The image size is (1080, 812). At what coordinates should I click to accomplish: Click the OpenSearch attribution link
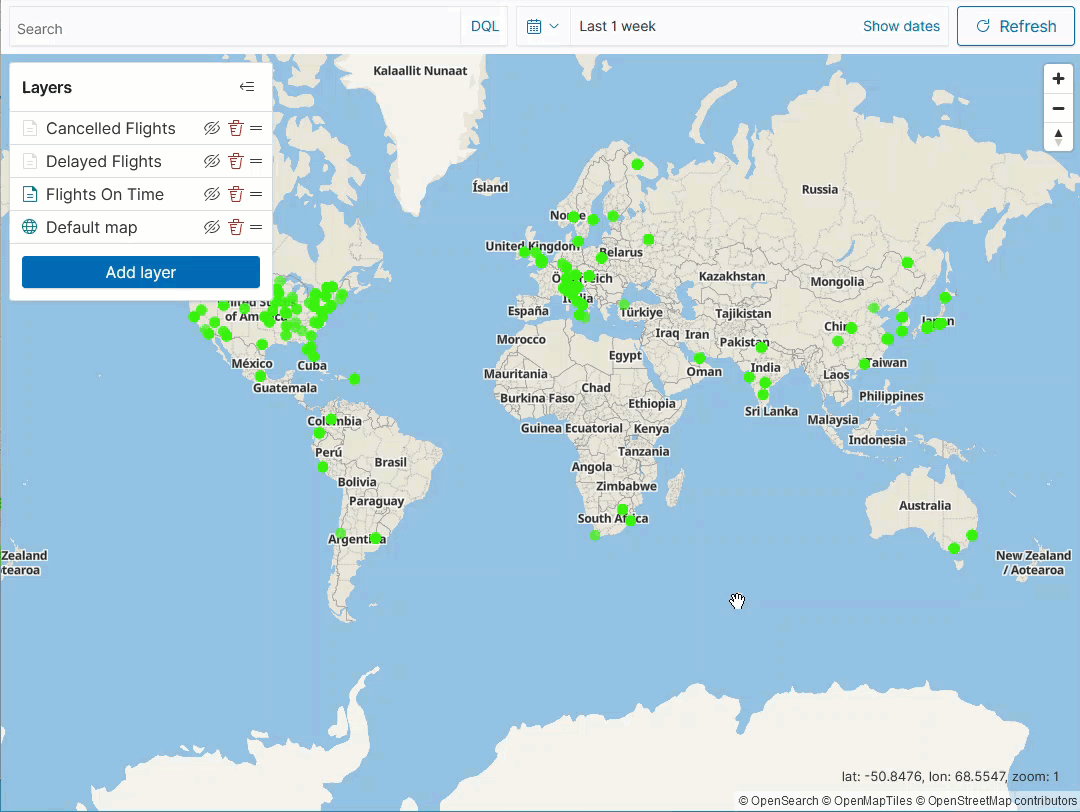coord(778,800)
